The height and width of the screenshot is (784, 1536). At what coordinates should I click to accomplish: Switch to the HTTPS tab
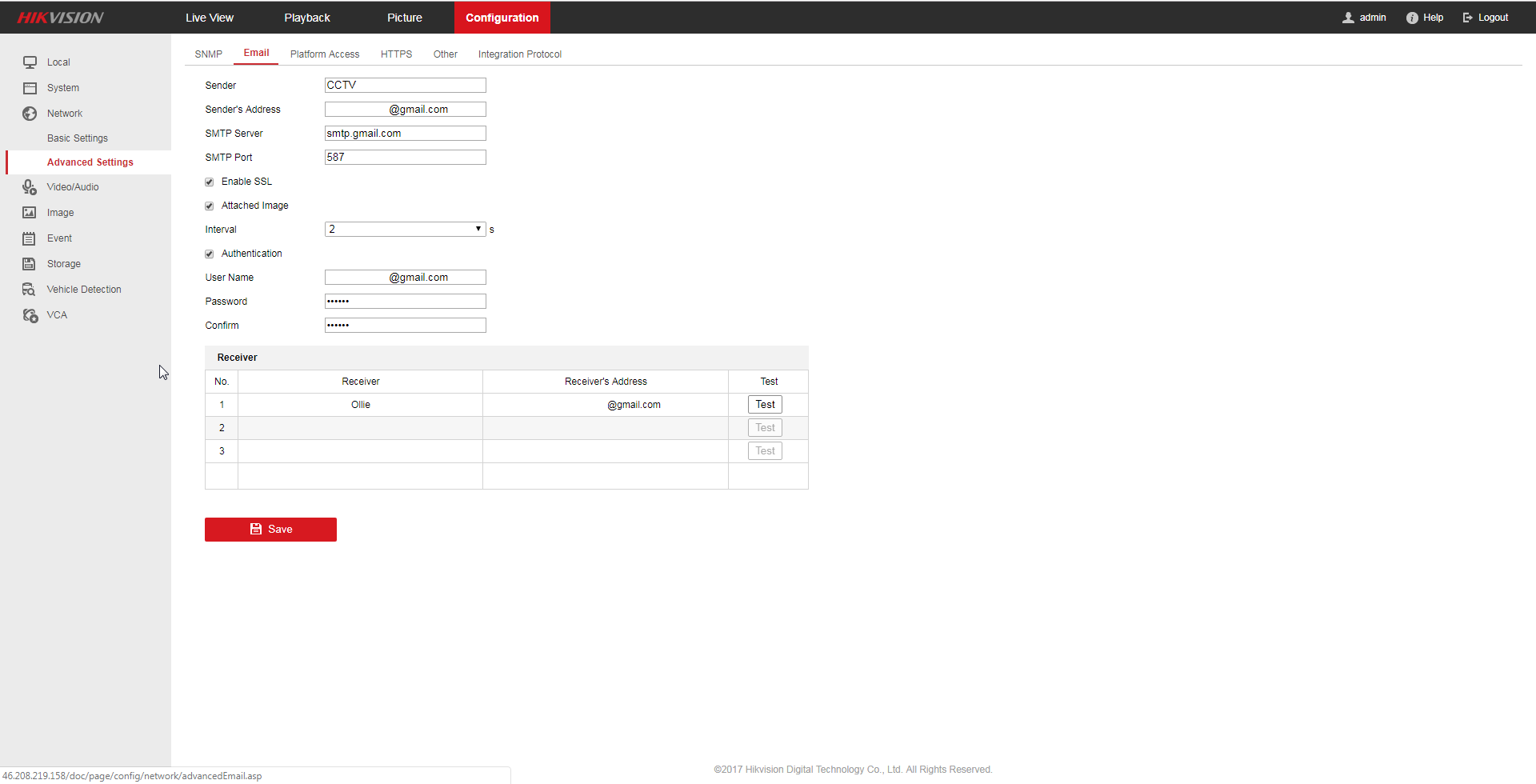pyautogui.click(x=396, y=54)
